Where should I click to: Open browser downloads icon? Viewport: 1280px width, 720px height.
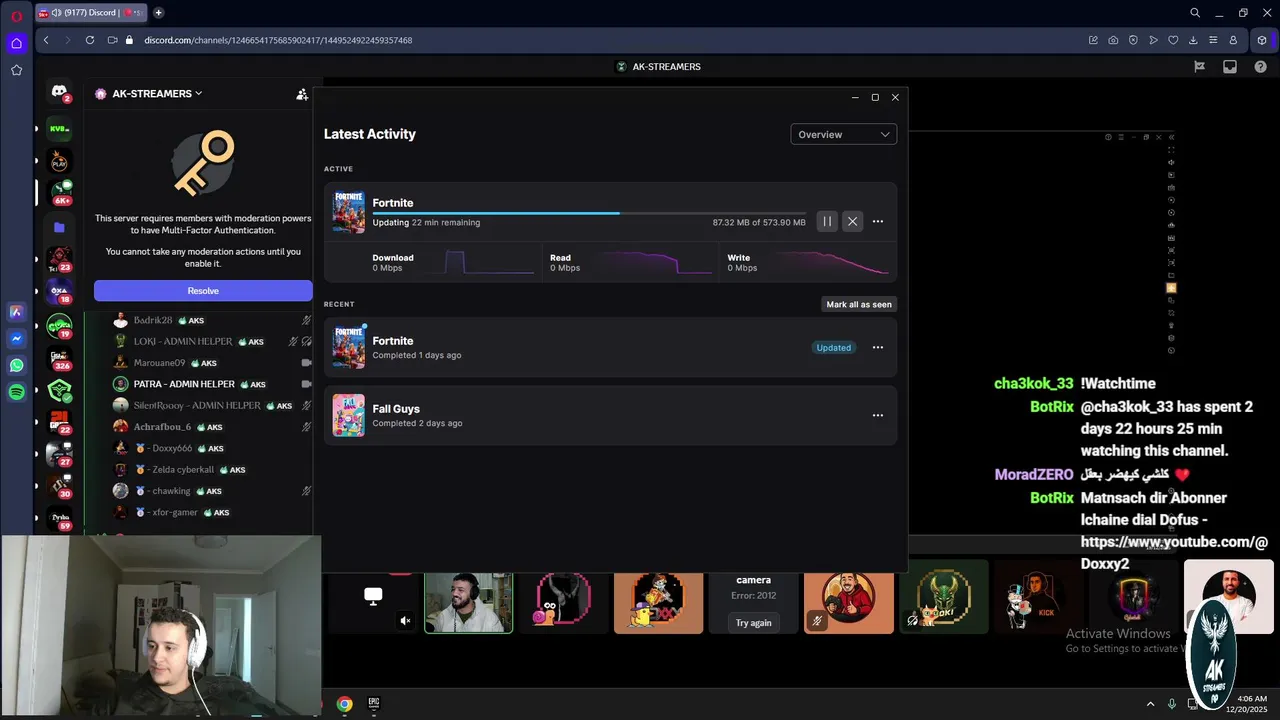tap(1193, 40)
